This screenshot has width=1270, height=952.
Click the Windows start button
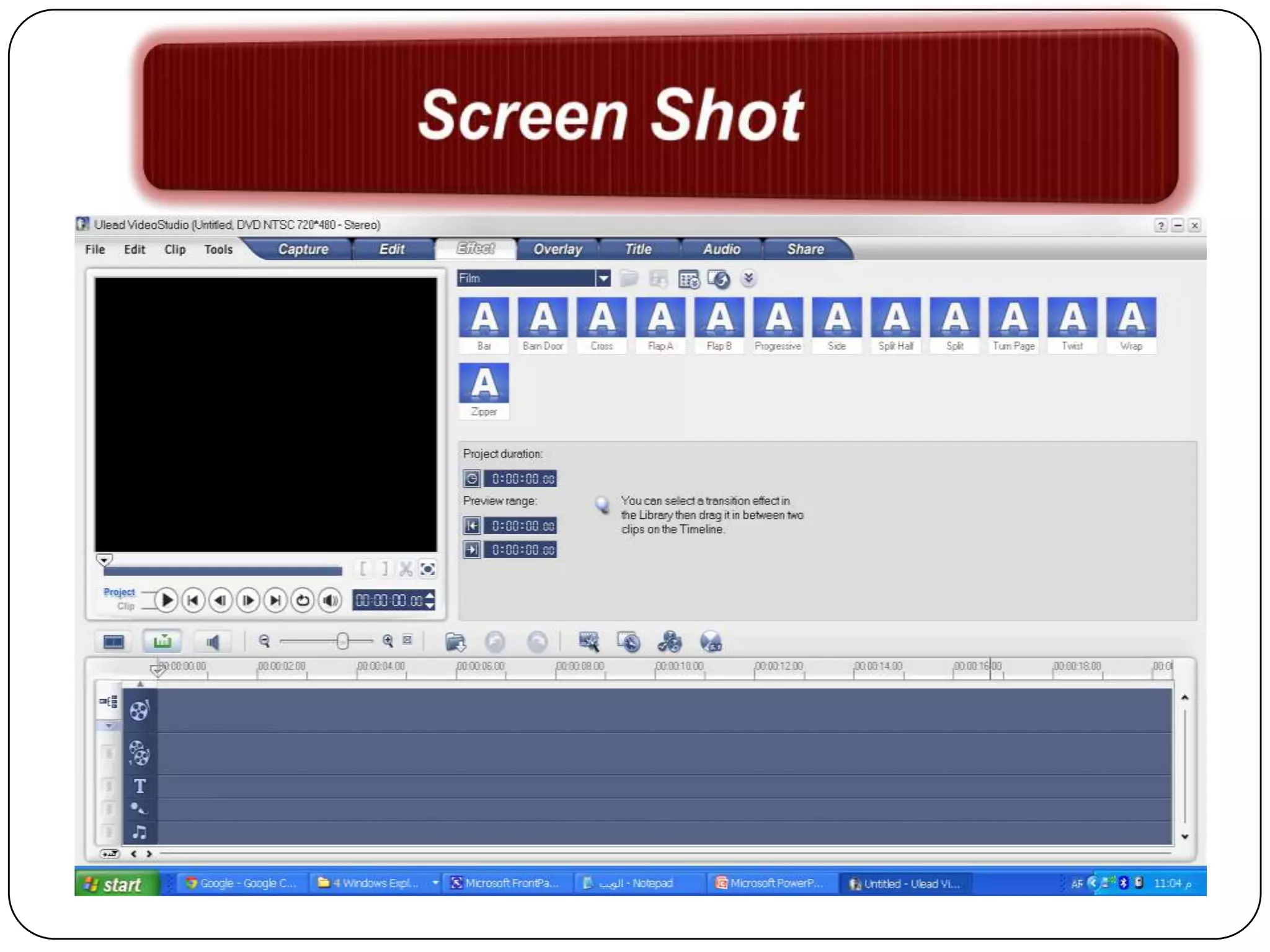(116, 884)
